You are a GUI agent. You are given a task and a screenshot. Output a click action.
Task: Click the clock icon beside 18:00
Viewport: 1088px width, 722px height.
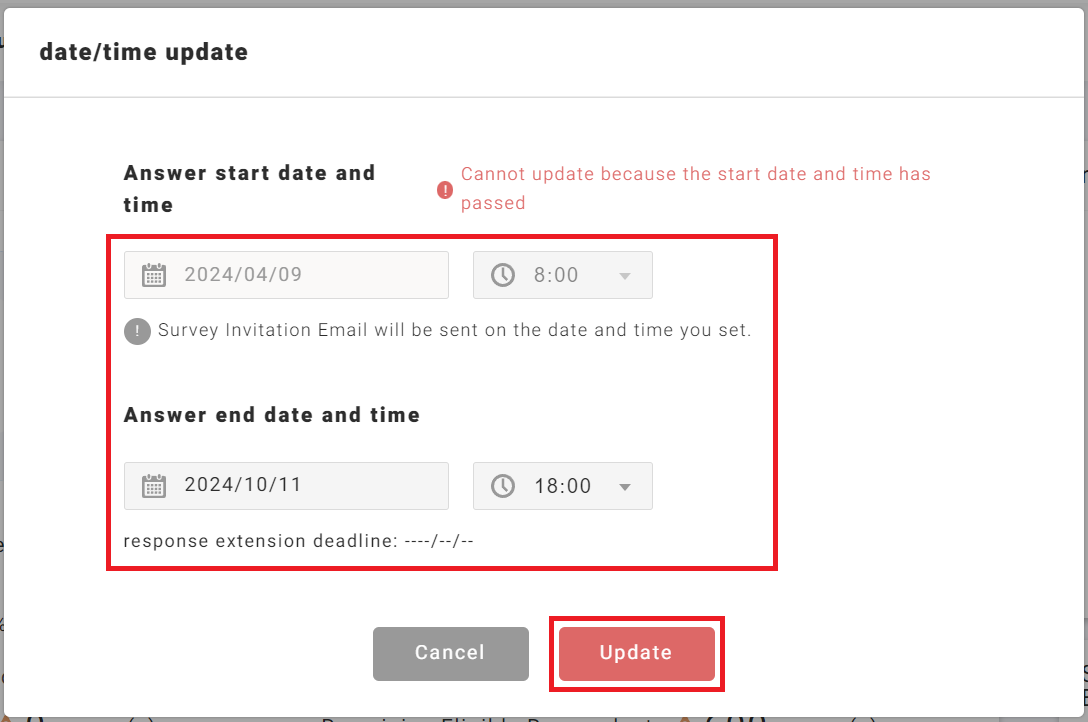(503, 486)
